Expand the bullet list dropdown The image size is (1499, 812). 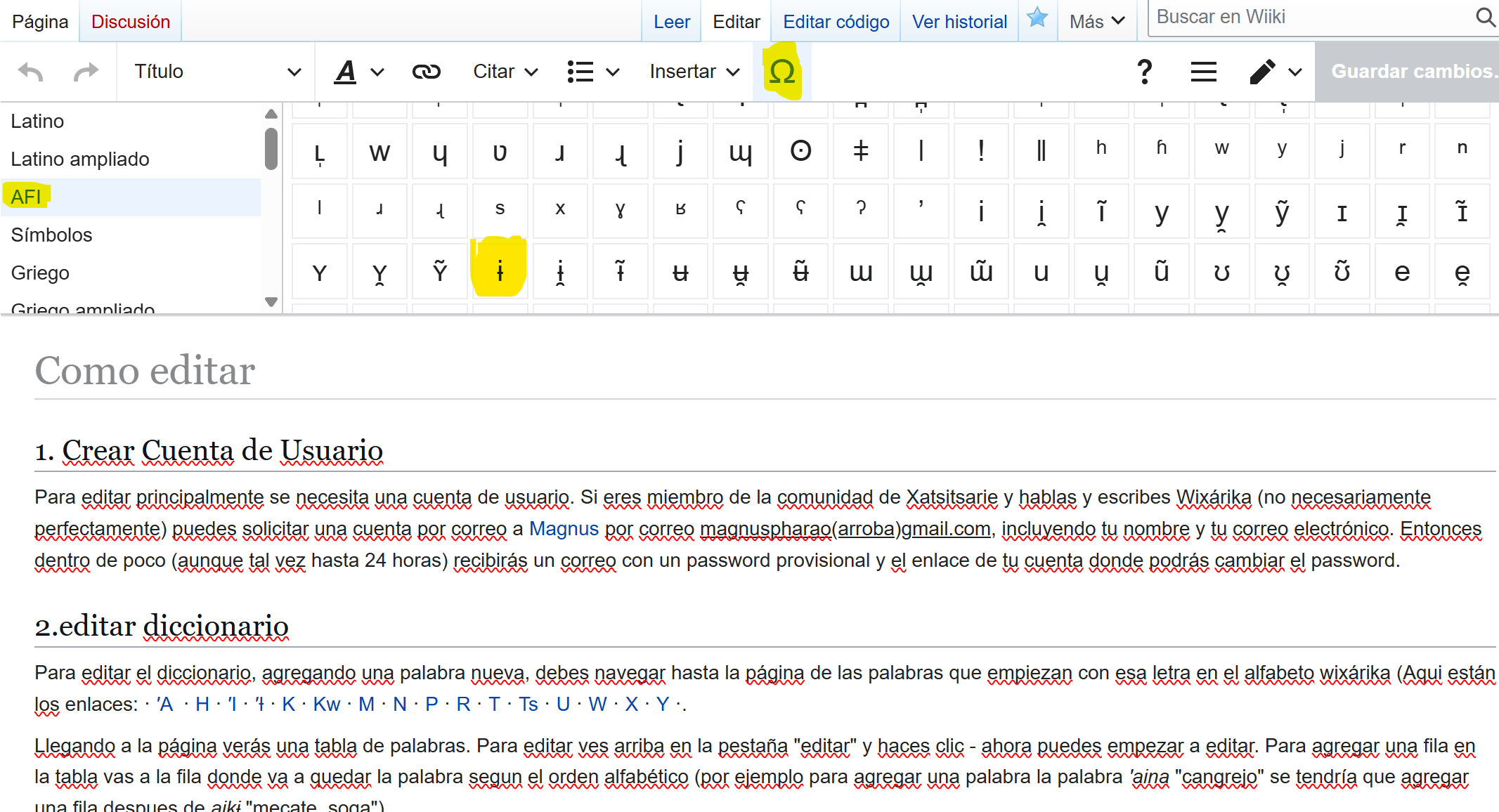(592, 72)
